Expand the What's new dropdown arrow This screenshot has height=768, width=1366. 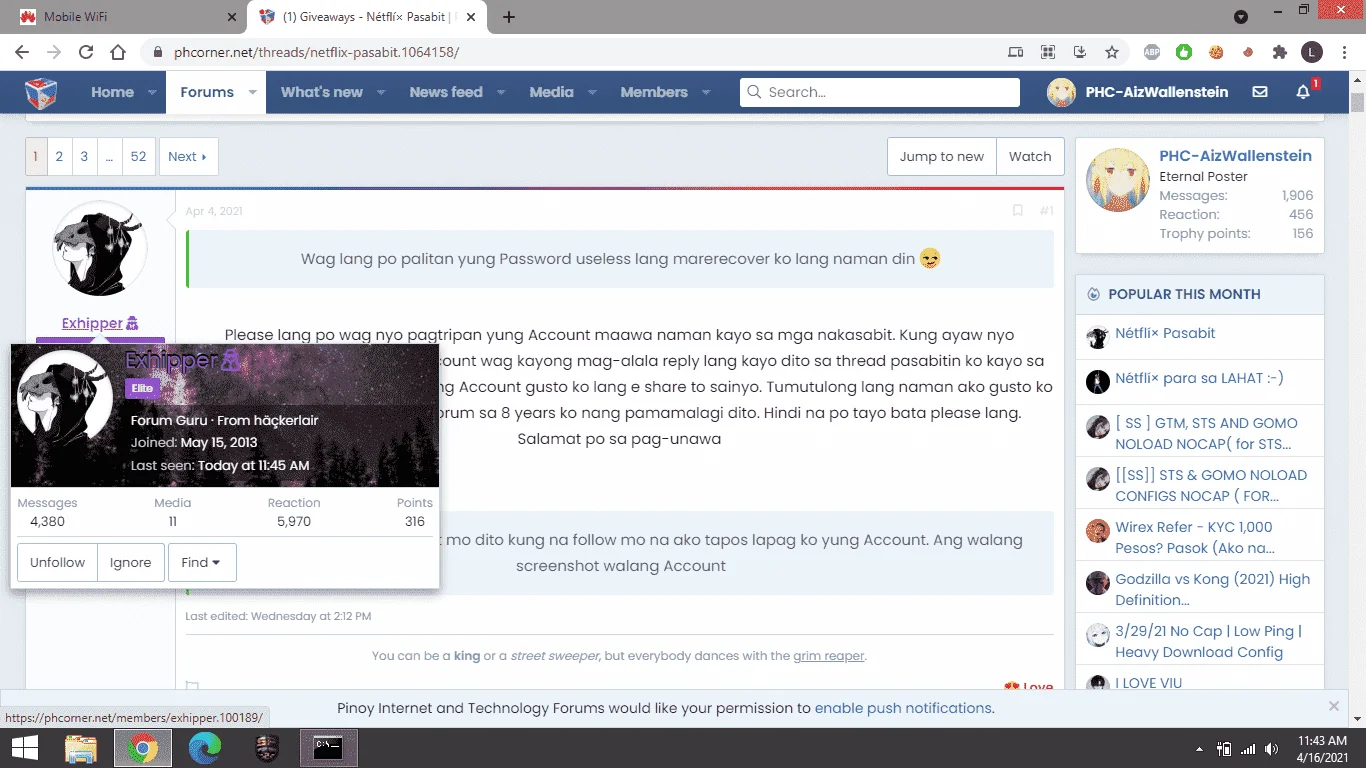coord(381,92)
